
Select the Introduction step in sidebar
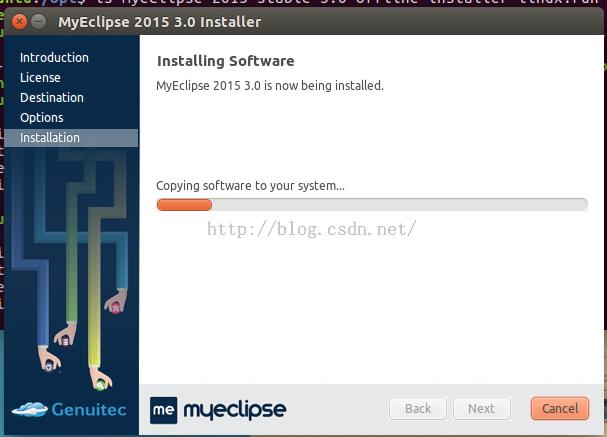(54, 58)
